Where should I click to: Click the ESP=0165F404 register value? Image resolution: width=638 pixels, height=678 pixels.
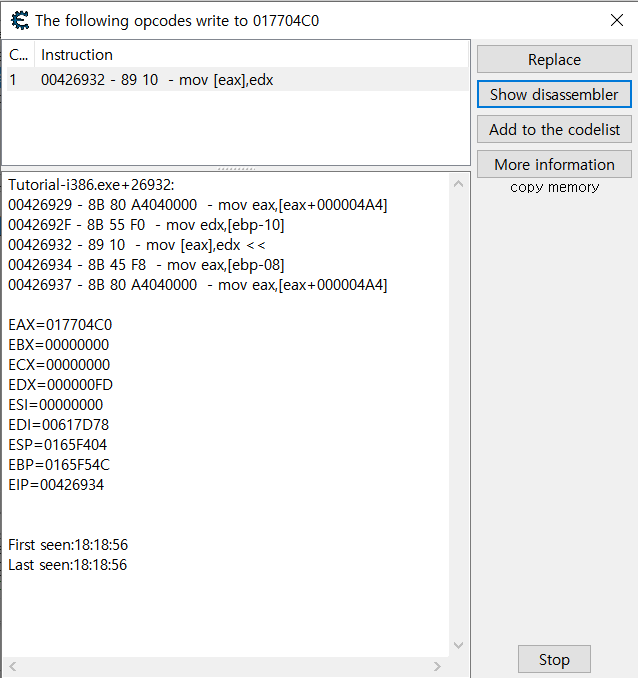[58, 445]
